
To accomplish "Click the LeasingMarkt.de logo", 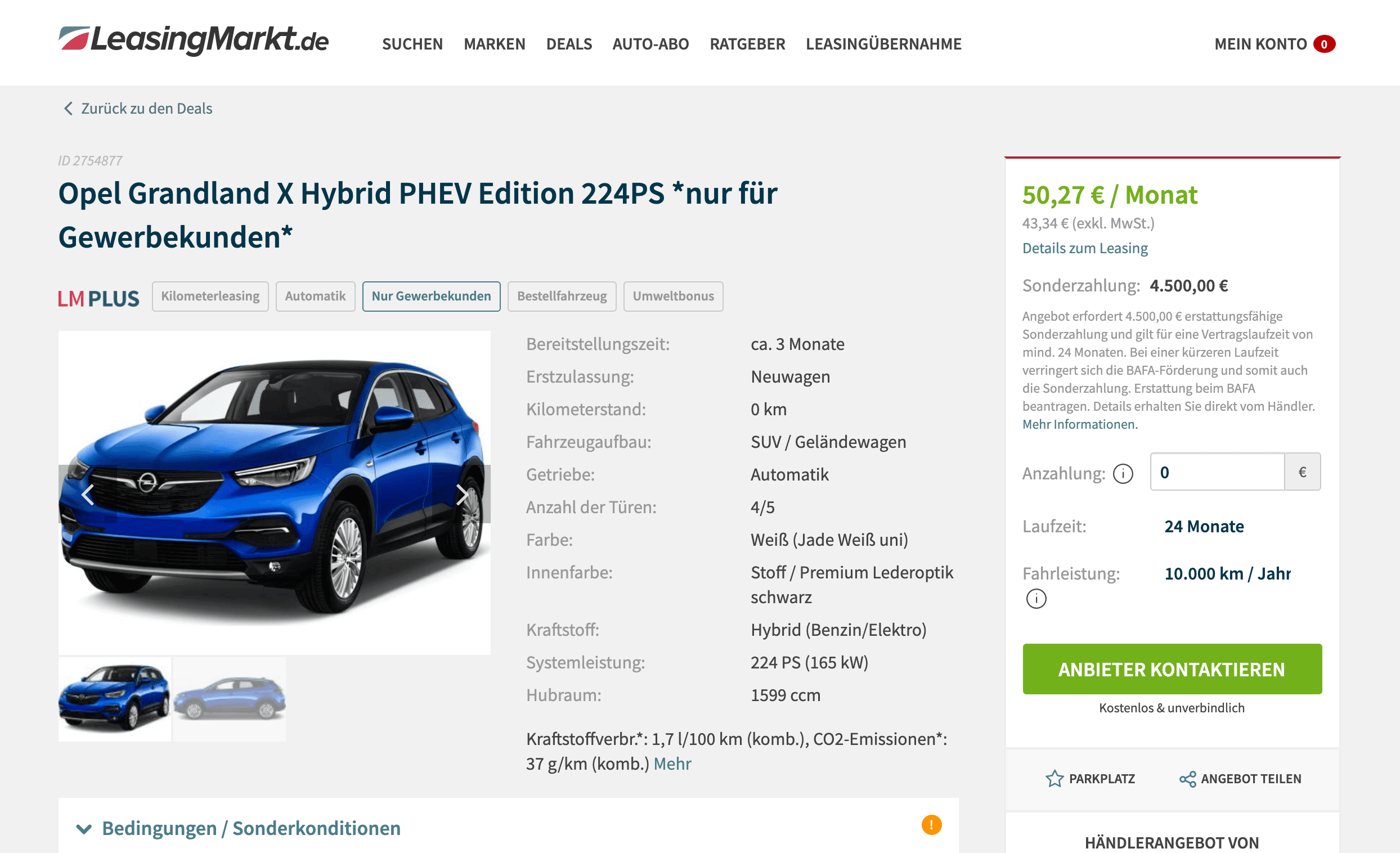I will click(x=193, y=41).
